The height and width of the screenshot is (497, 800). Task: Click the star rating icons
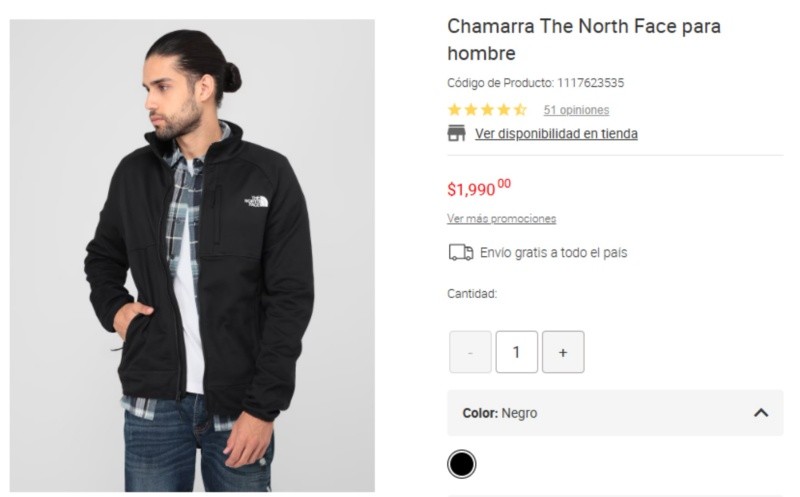pos(487,110)
